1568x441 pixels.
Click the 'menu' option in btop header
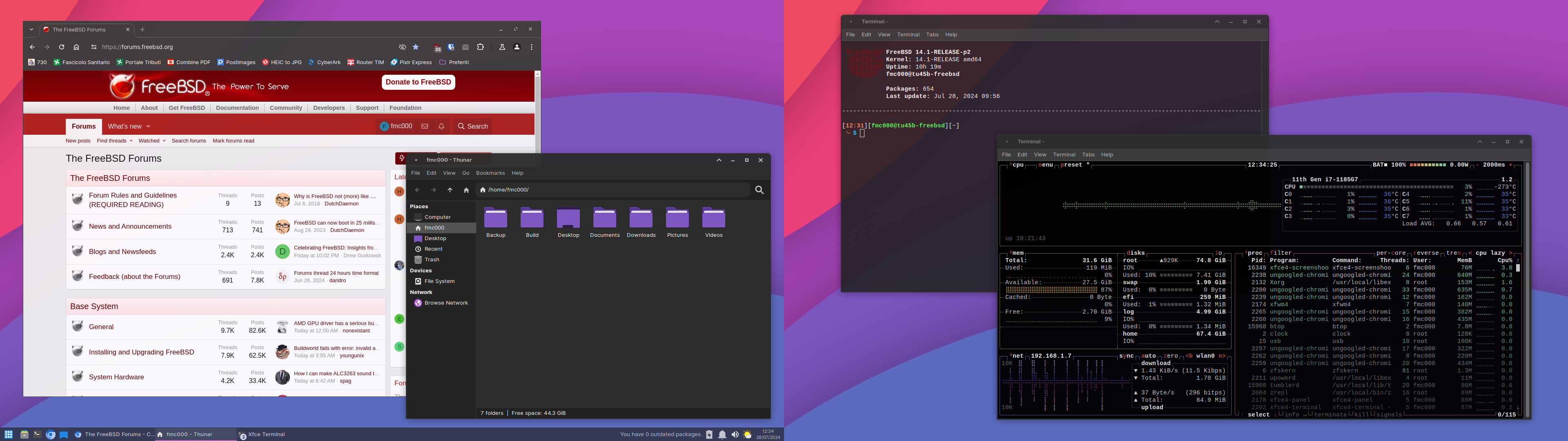1046,165
